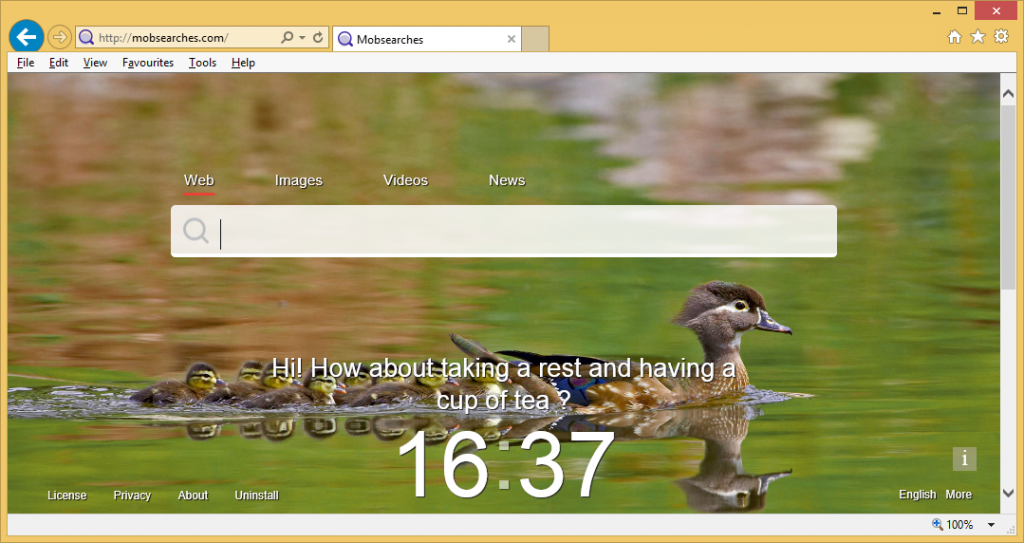Refresh the page with the reload icon
The width and height of the screenshot is (1024, 543).
[318, 38]
